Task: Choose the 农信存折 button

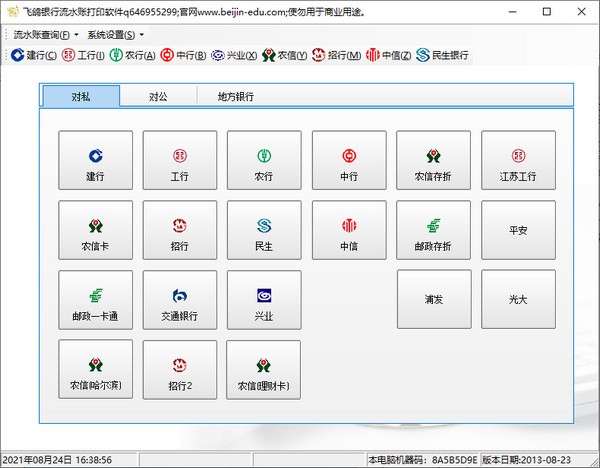Action: (433, 160)
